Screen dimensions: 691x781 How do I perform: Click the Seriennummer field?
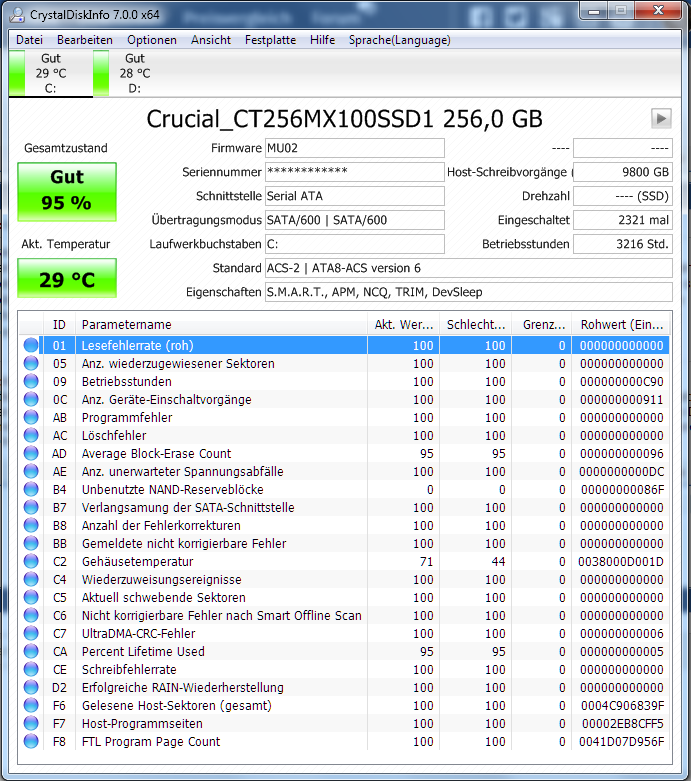click(354, 172)
